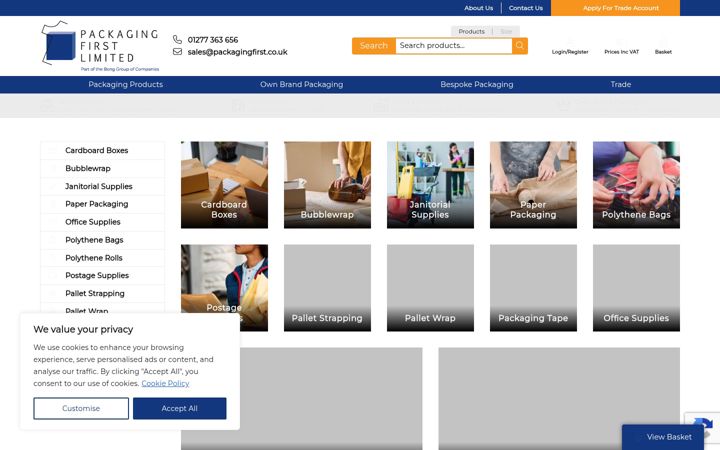The height and width of the screenshot is (450, 720).
Task: Select Postage Supplies in the sidebar
Action: tap(102, 276)
